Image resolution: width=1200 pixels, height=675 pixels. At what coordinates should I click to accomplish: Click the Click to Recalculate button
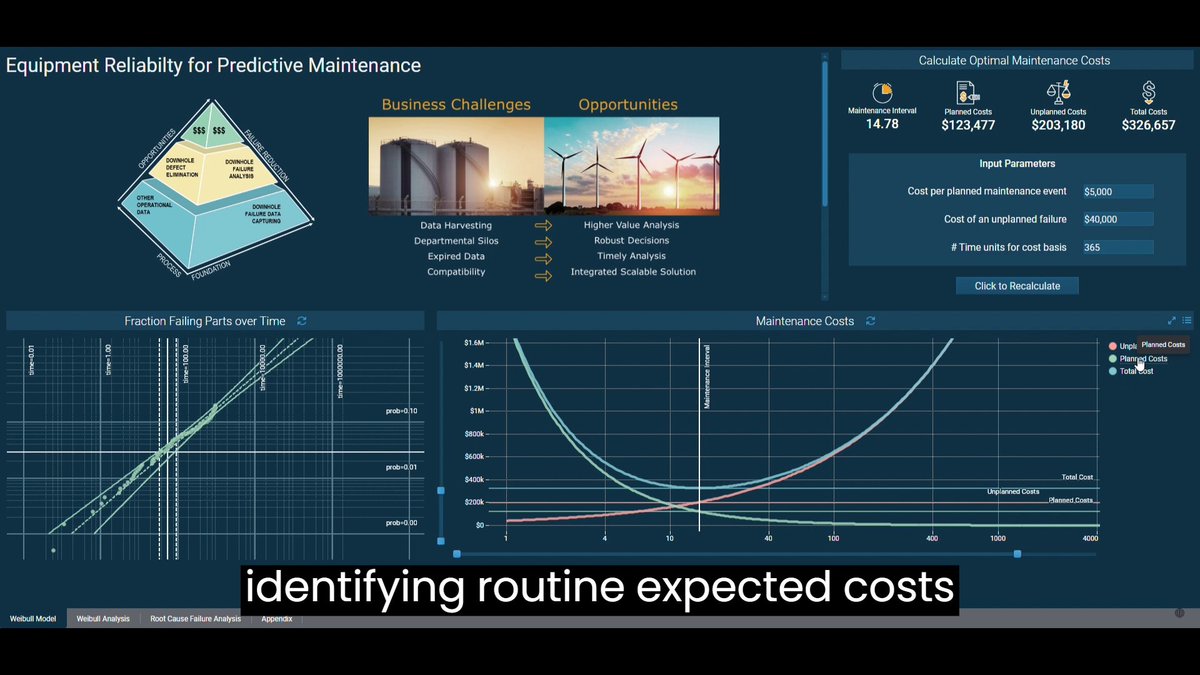(1017, 286)
